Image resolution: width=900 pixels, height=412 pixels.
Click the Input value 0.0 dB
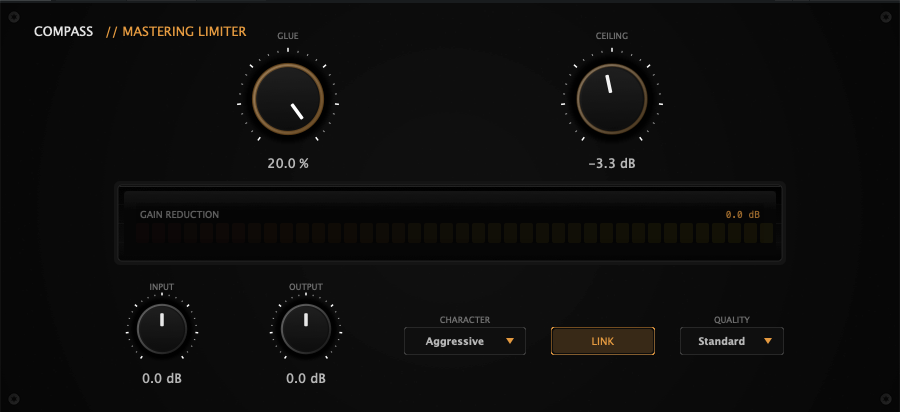tap(162, 379)
